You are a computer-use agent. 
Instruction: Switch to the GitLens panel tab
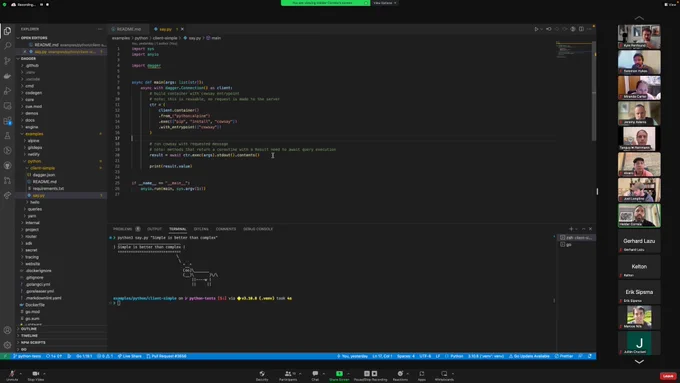[201, 229]
